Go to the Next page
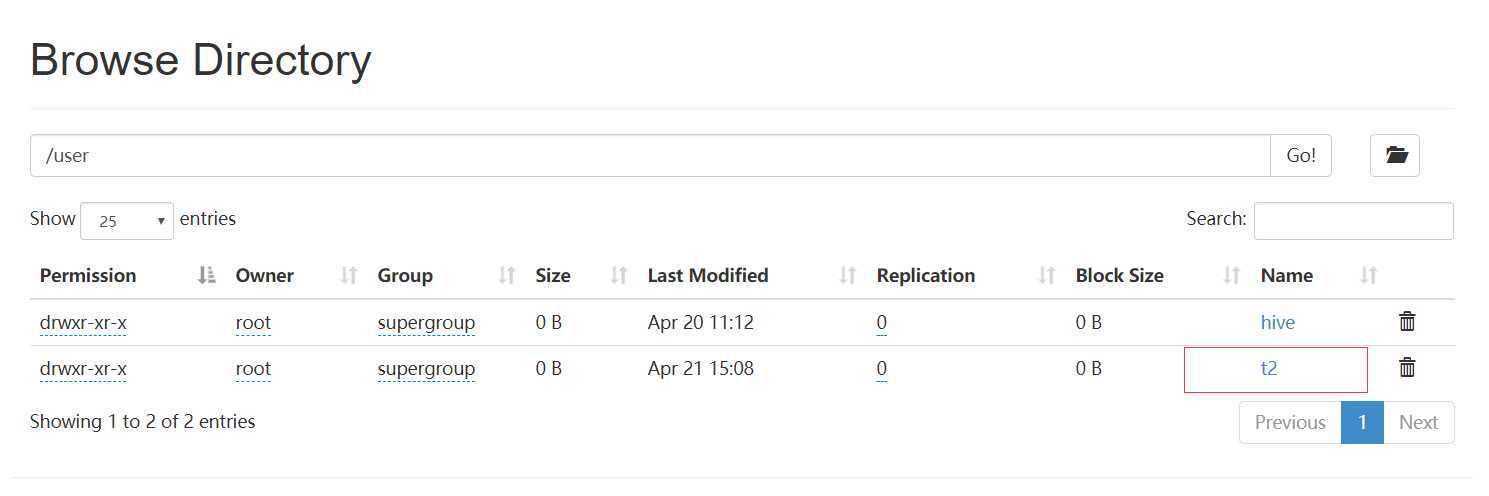Image resolution: width=1489 pixels, height=496 pixels. pyautogui.click(x=1418, y=422)
